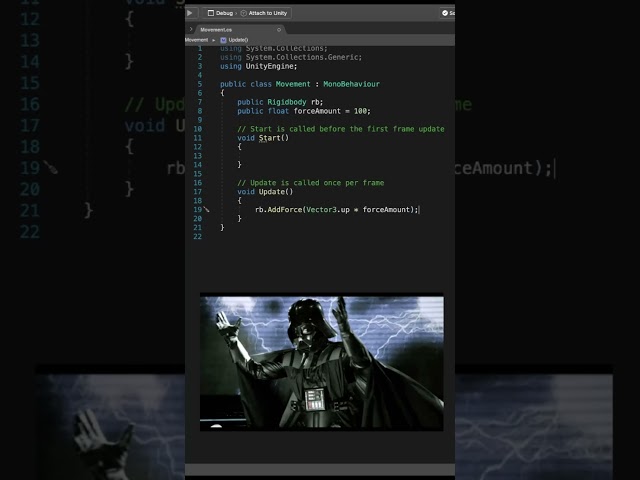The height and width of the screenshot is (480, 640).
Task: Select the Attach to Unity target
Action: coord(264,13)
